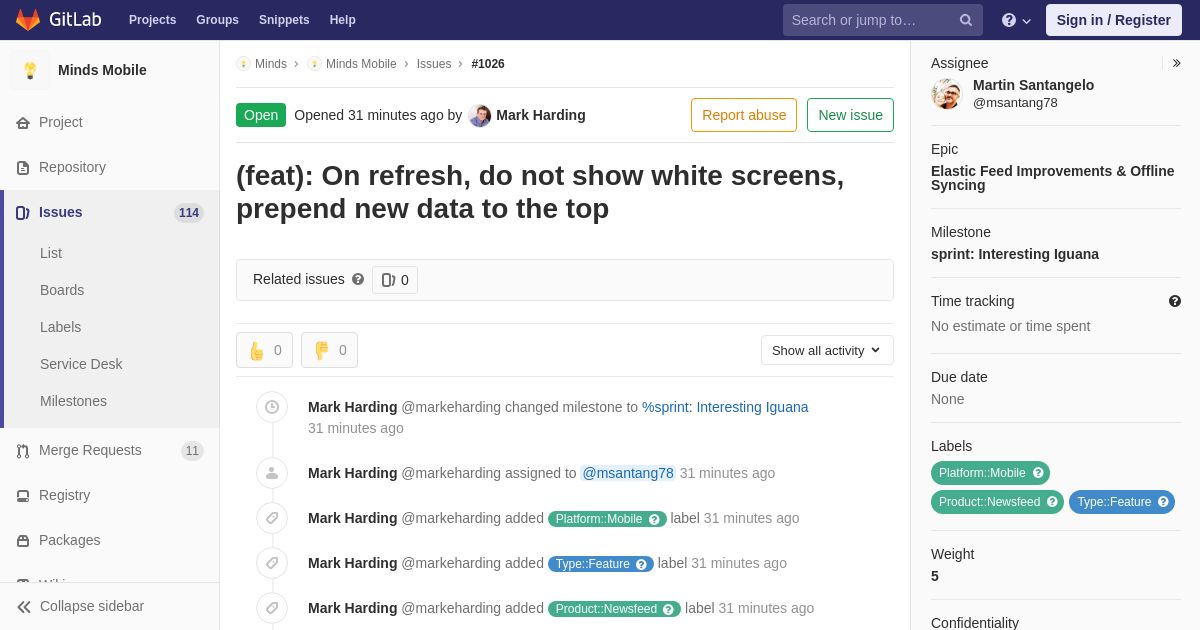Click Sign in / Register button
Screen dimensions: 1200x630
click(1113, 20)
